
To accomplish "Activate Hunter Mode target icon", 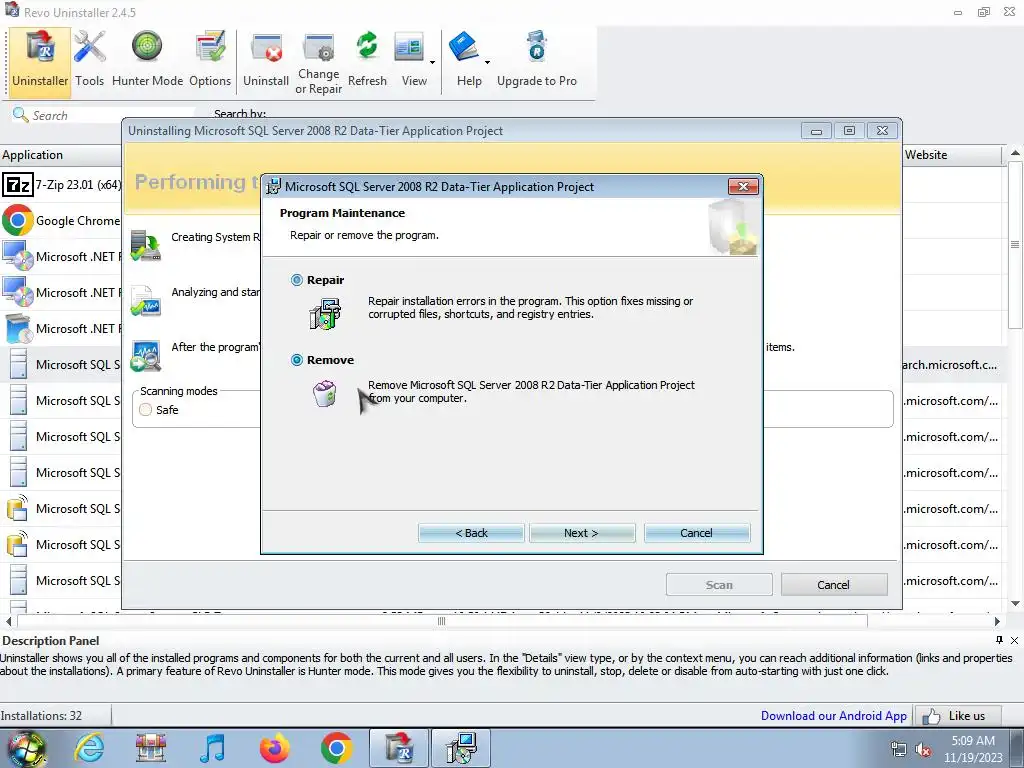I will (147, 47).
